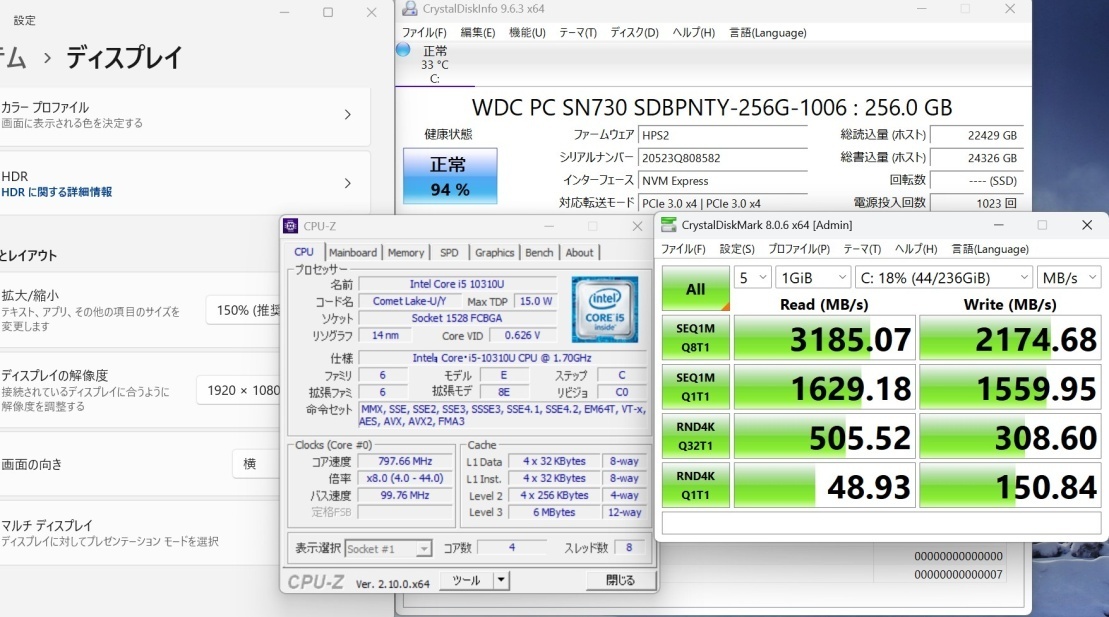1109x617 pixels.
Task: Click the processor name Intel Core i5 10310U
Action: click(x=457, y=284)
